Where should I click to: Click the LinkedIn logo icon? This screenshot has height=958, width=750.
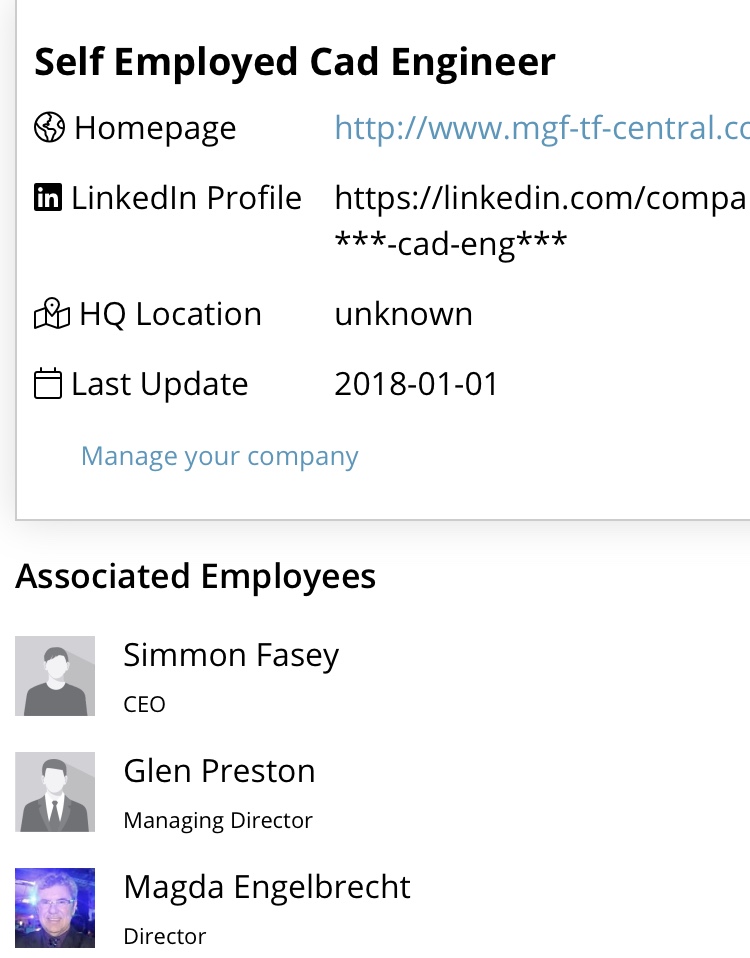point(48,197)
